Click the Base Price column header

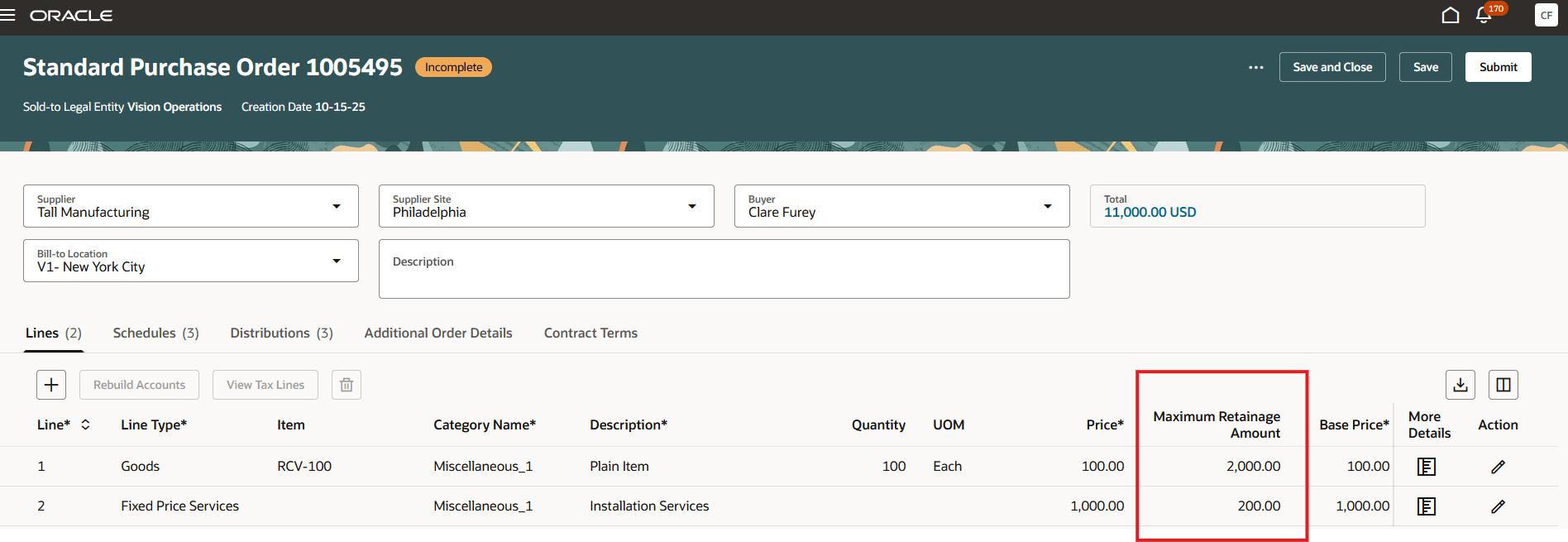[1354, 424]
